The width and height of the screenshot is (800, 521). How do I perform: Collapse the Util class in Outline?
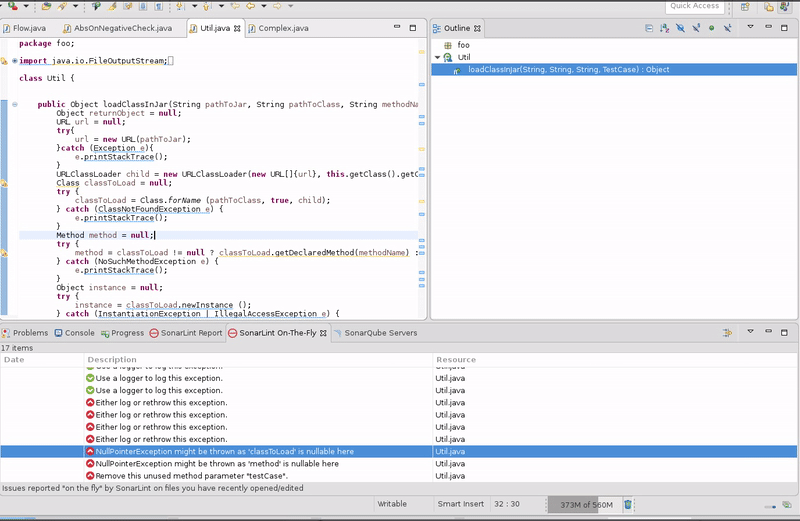pos(437,58)
